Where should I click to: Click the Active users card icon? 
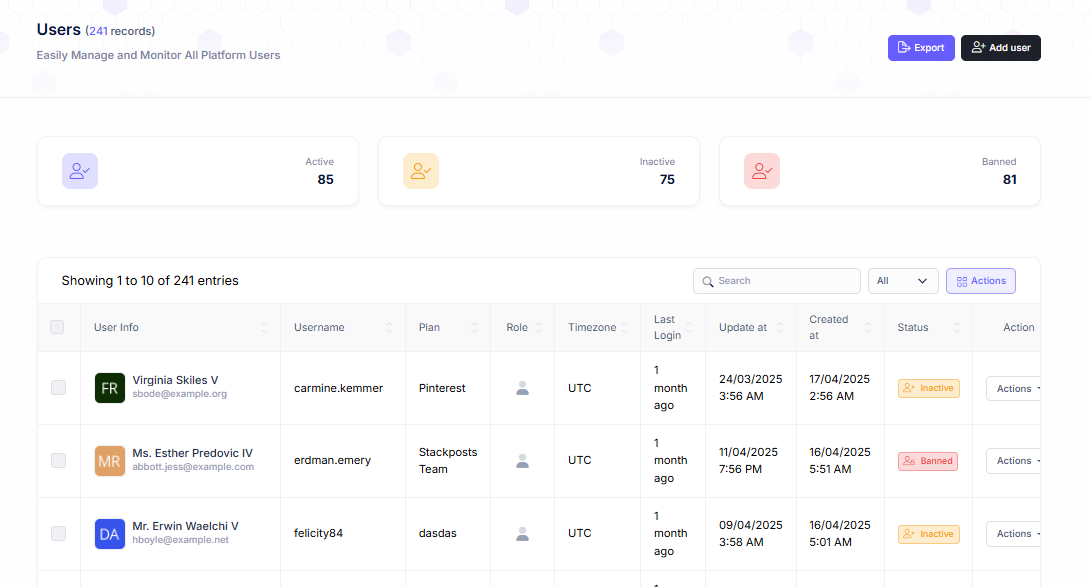[80, 171]
